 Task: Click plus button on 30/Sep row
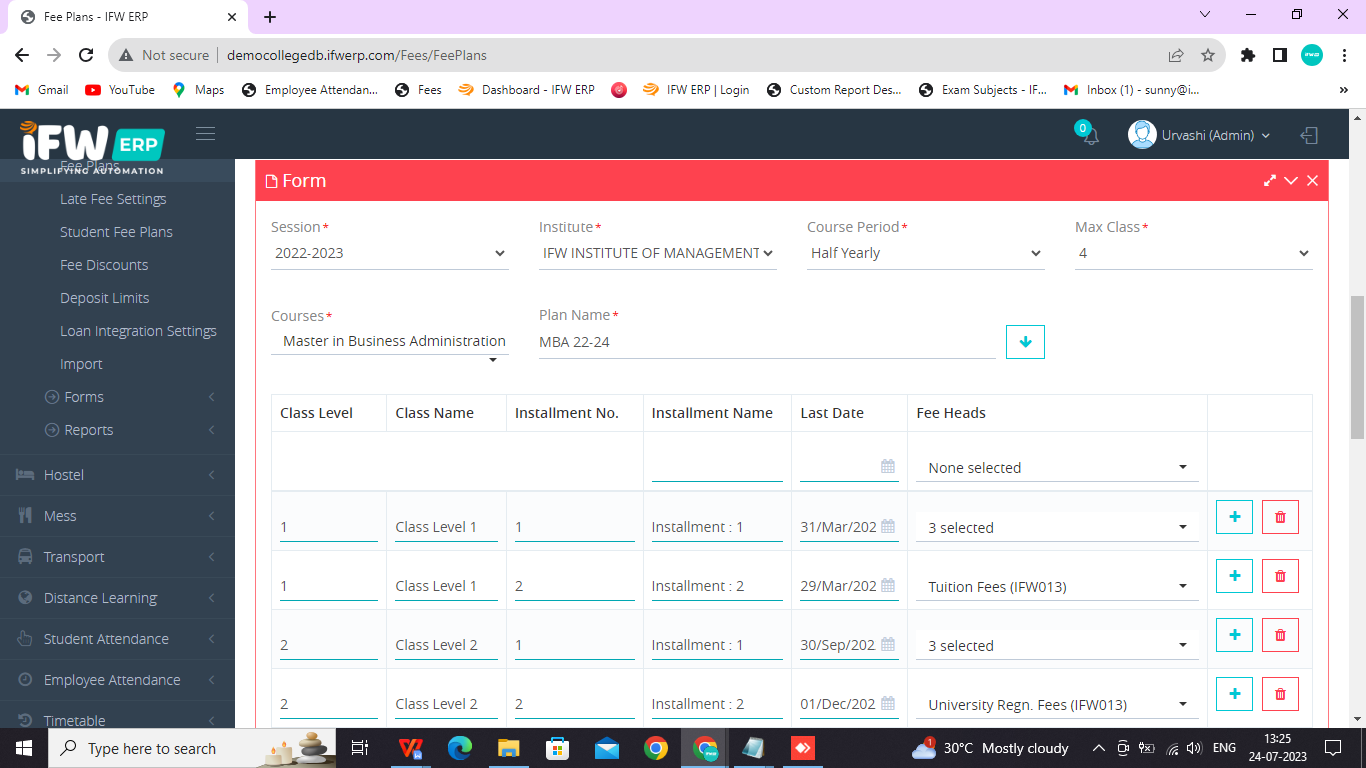tap(1234, 635)
